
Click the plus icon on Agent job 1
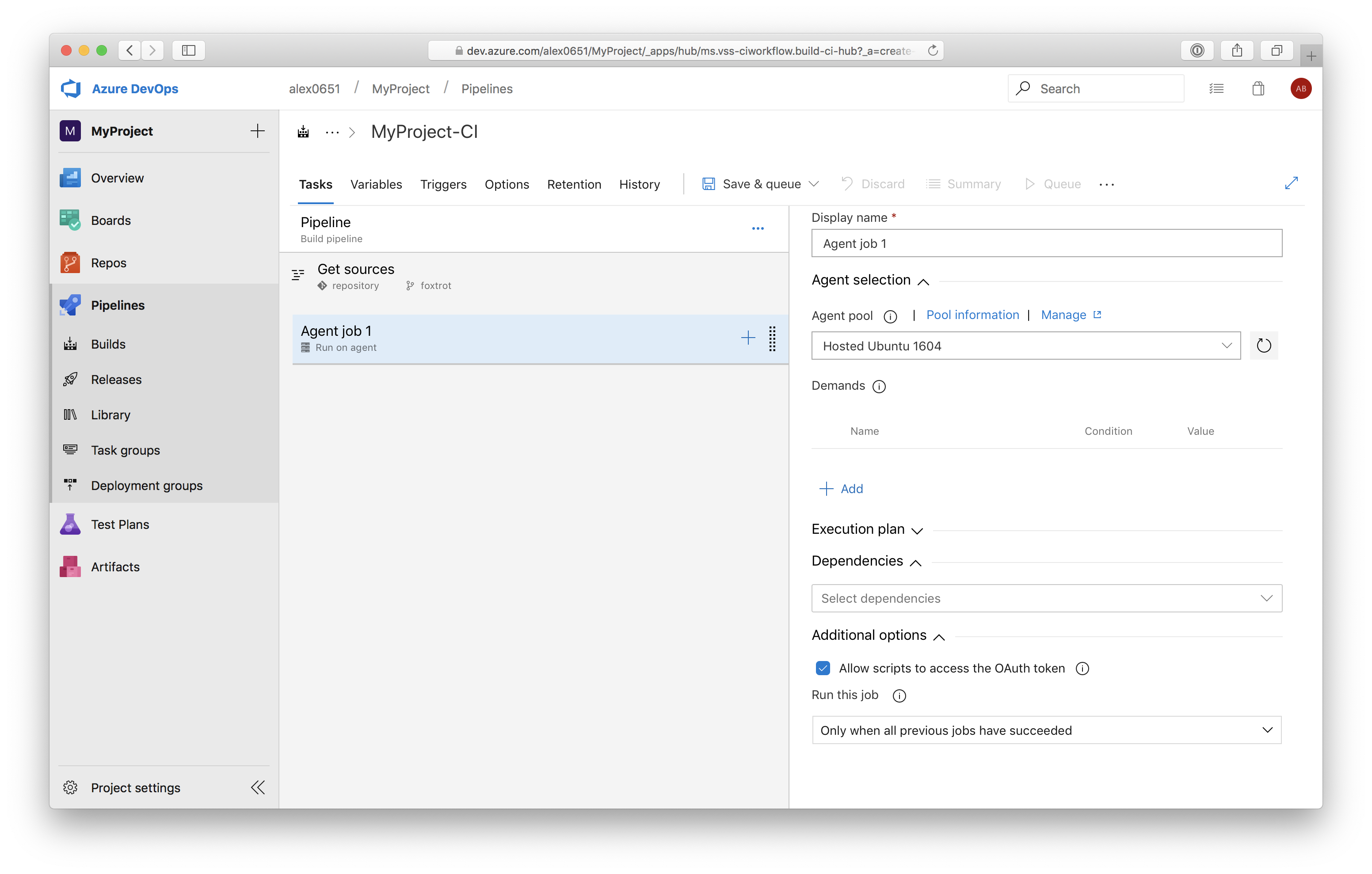click(747, 338)
